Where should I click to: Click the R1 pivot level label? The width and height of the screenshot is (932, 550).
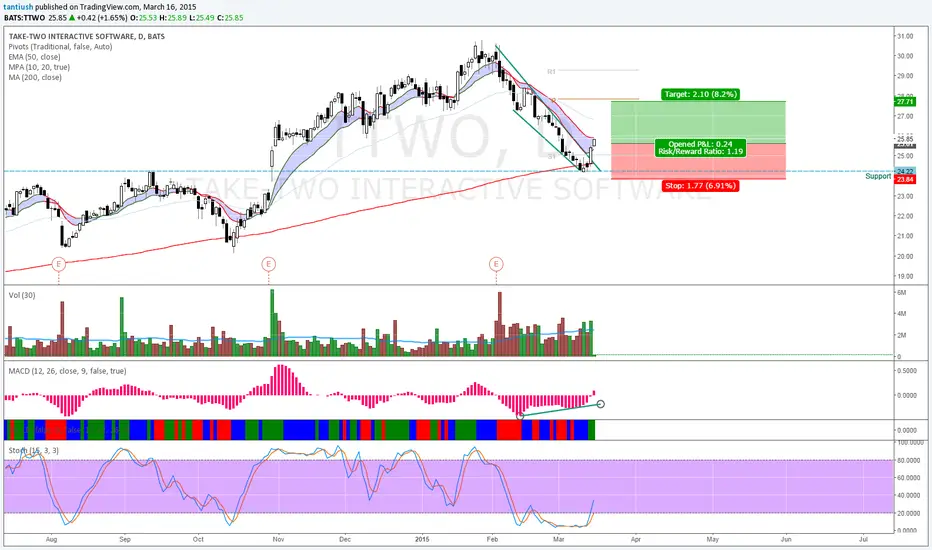coord(552,71)
